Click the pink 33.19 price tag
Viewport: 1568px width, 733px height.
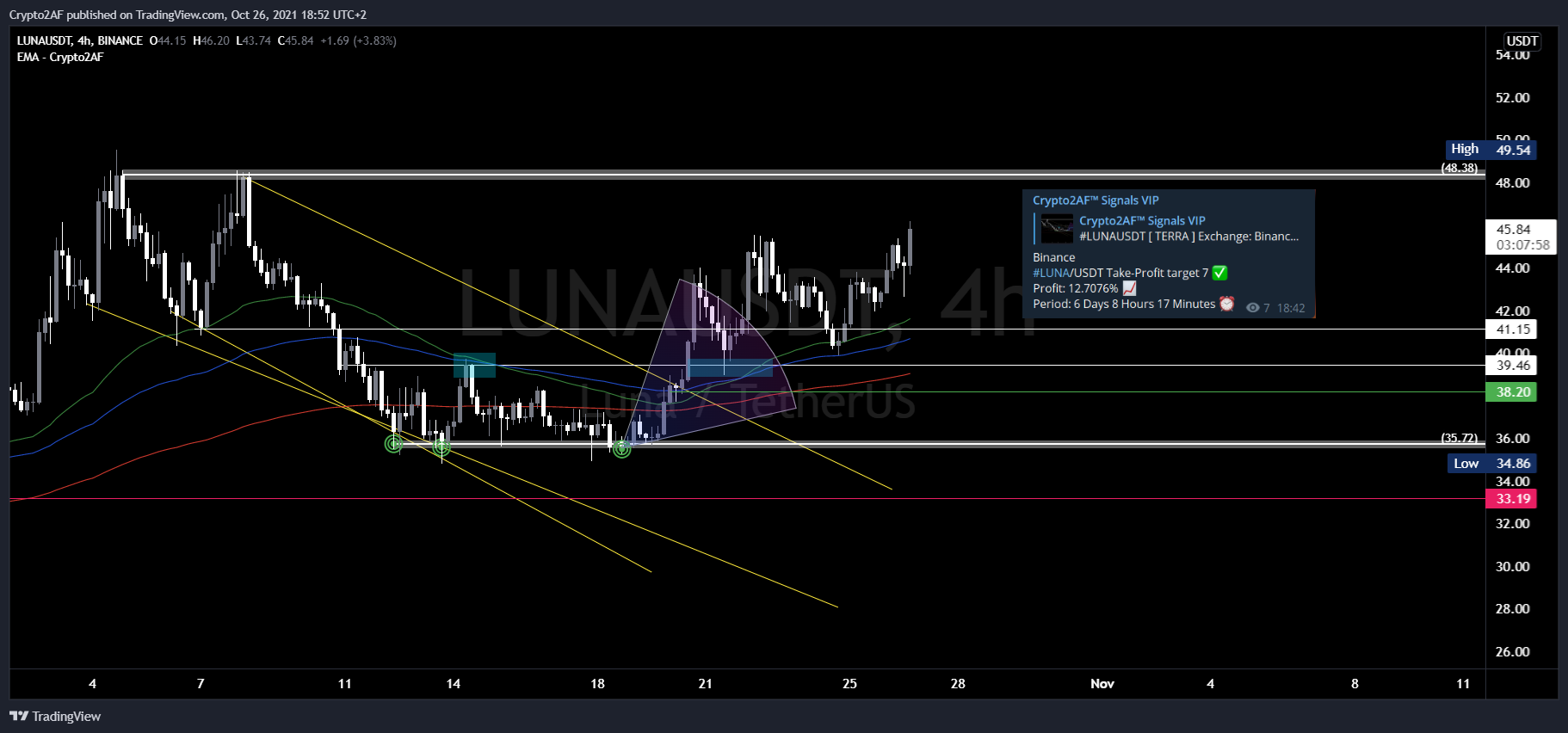[x=1512, y=499]
